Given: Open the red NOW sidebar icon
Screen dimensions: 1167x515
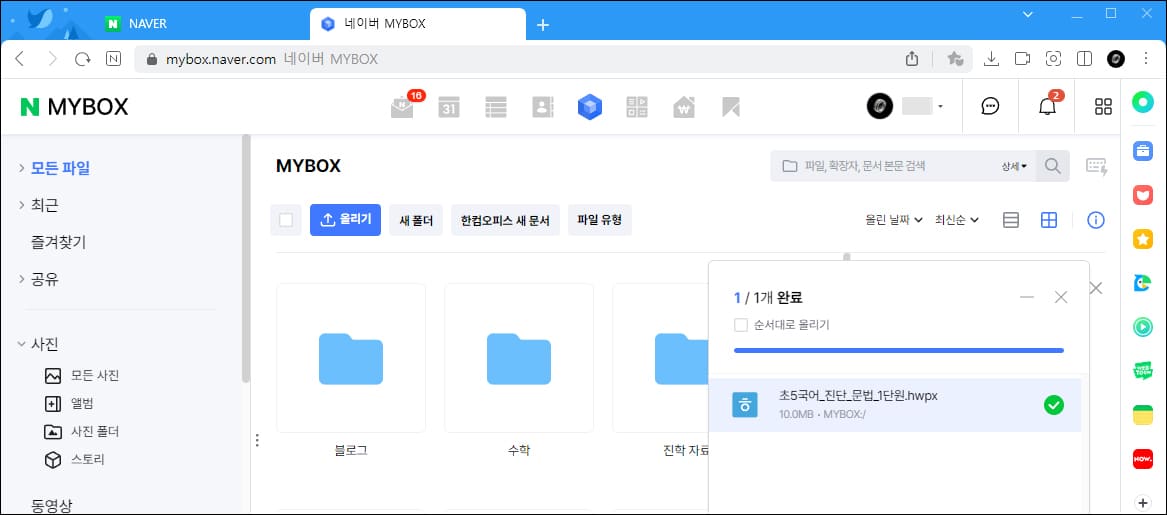Looking at the screenshot, I should point(1142,459).
